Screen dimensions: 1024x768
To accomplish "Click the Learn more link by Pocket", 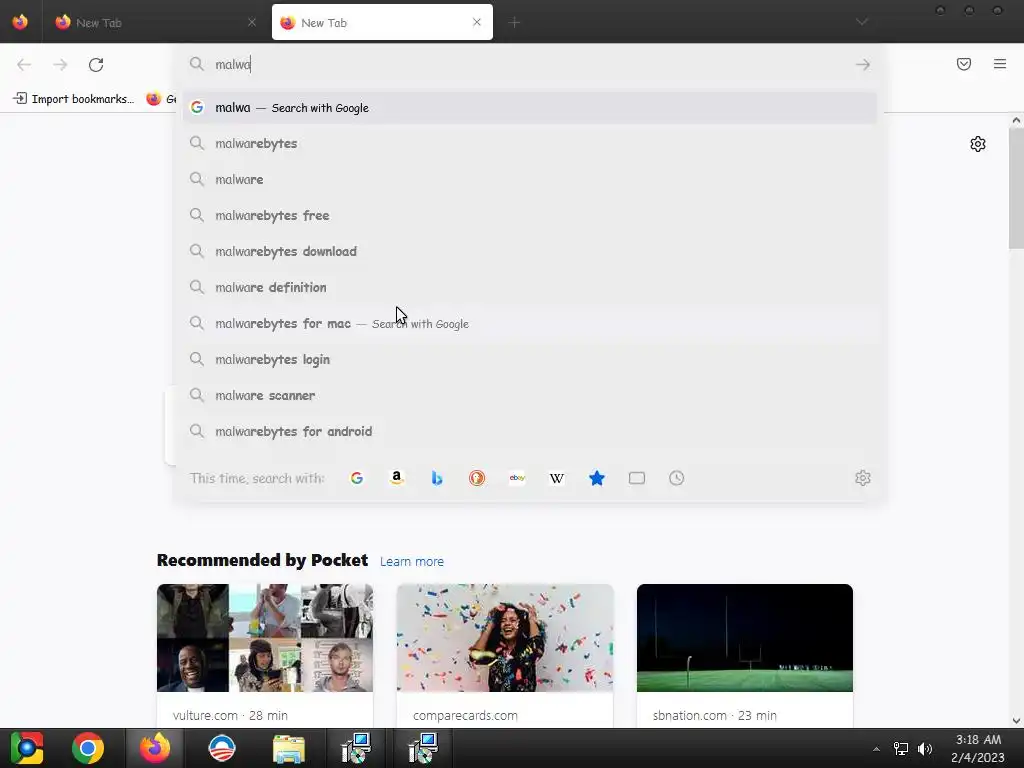I will [411, 562].
